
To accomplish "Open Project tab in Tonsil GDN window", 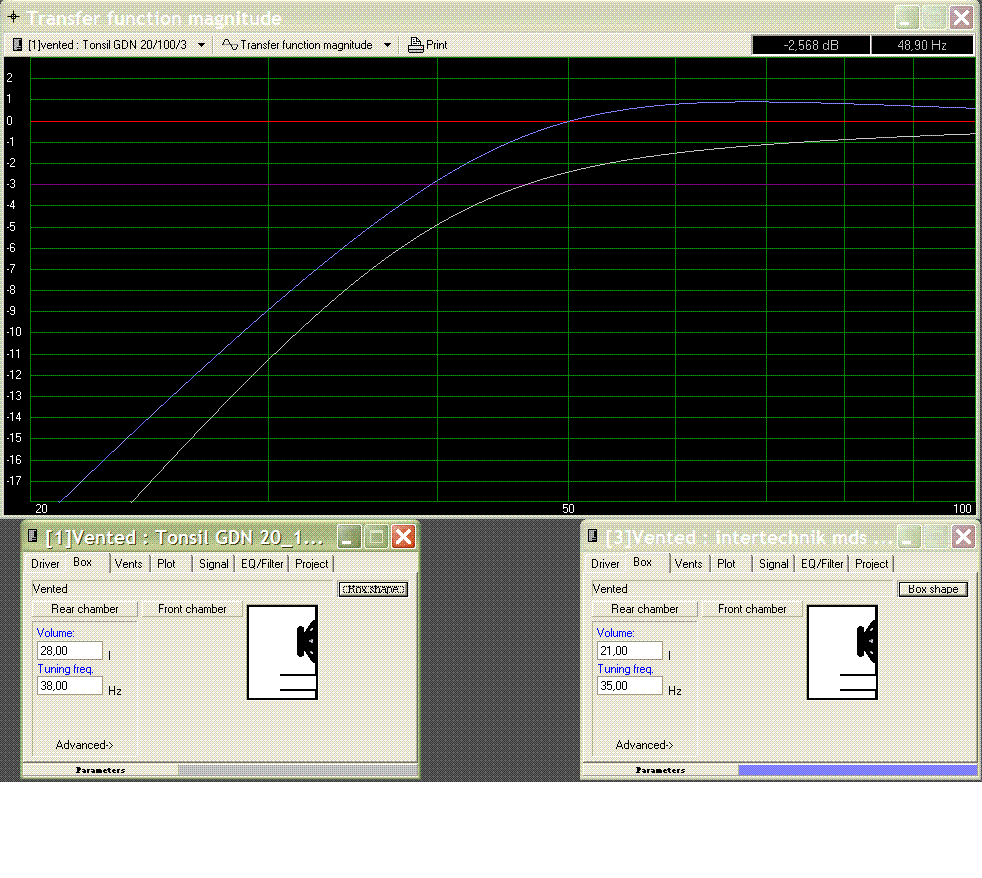I will (x=311, y=564).
